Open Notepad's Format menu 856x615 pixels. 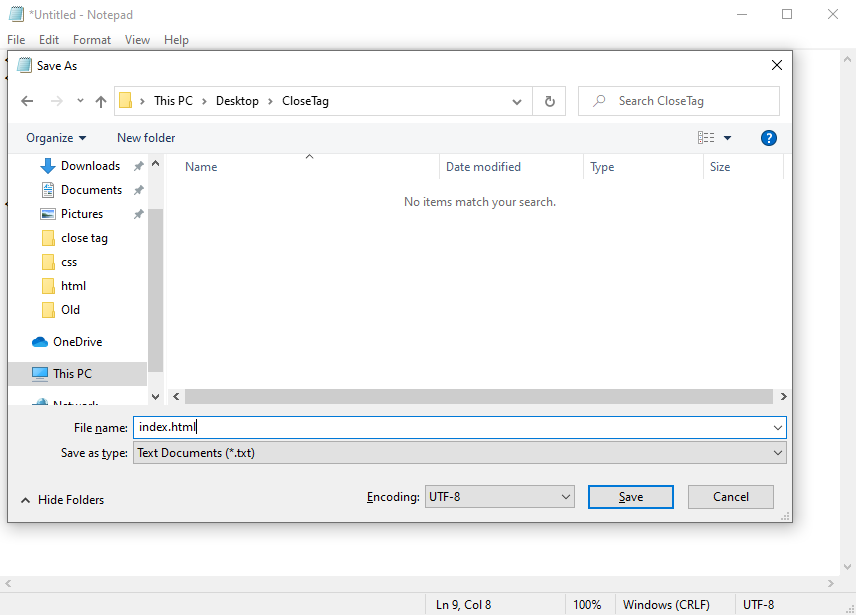tap(92, 40)
